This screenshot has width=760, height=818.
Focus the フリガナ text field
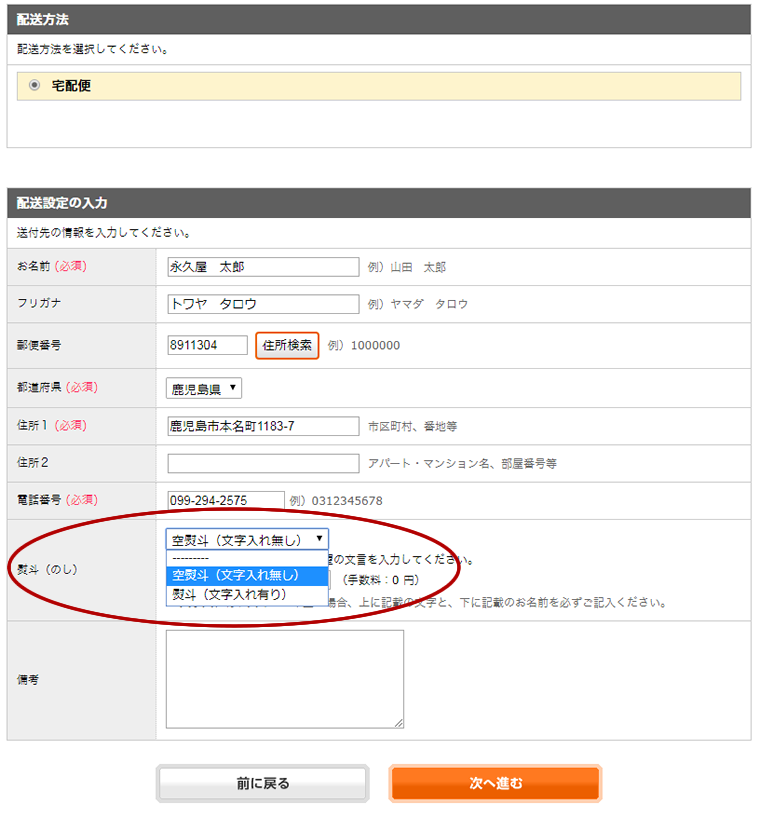263,304
